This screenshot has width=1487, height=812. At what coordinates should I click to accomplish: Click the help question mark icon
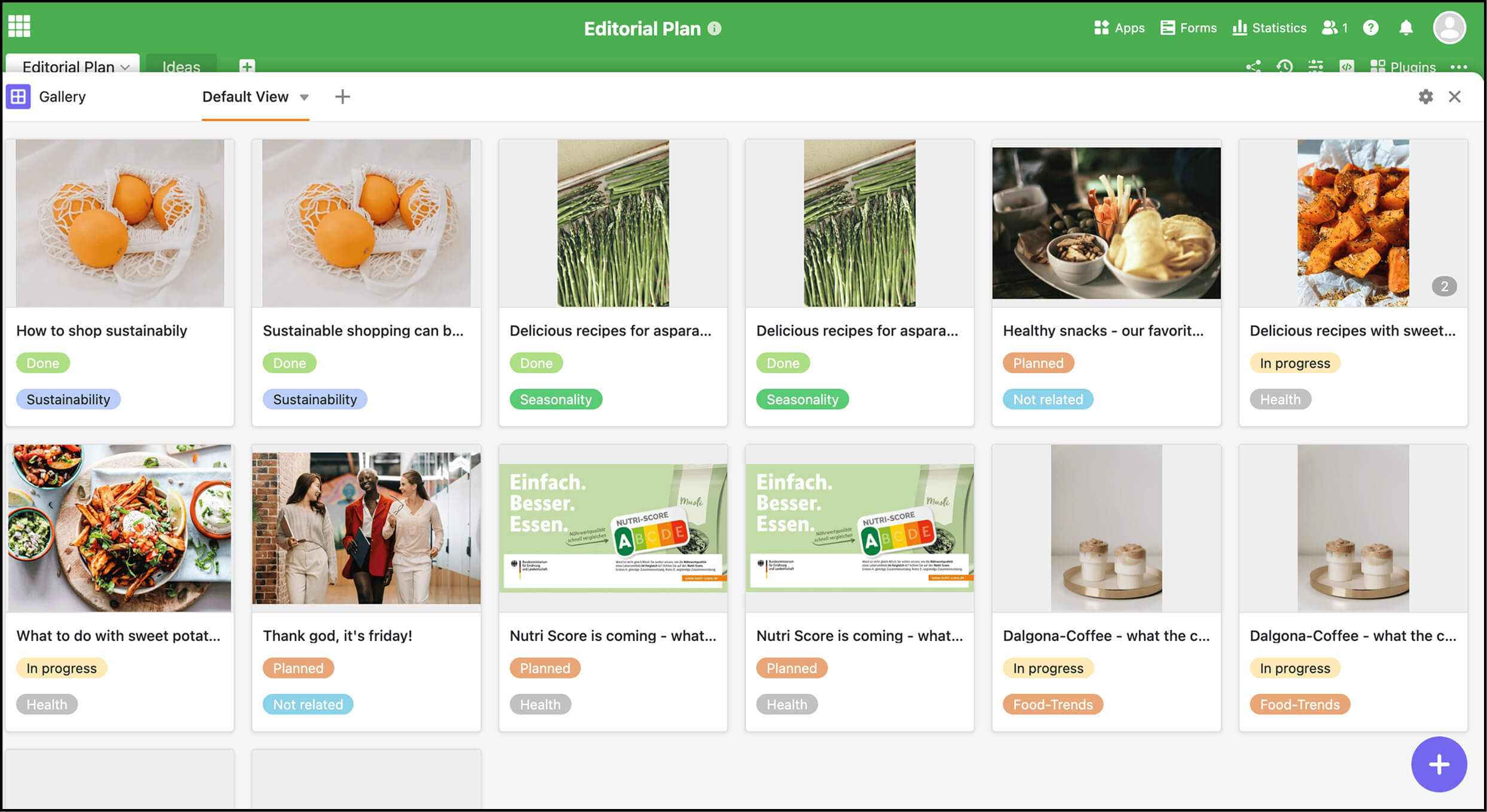coord(1370,28)
